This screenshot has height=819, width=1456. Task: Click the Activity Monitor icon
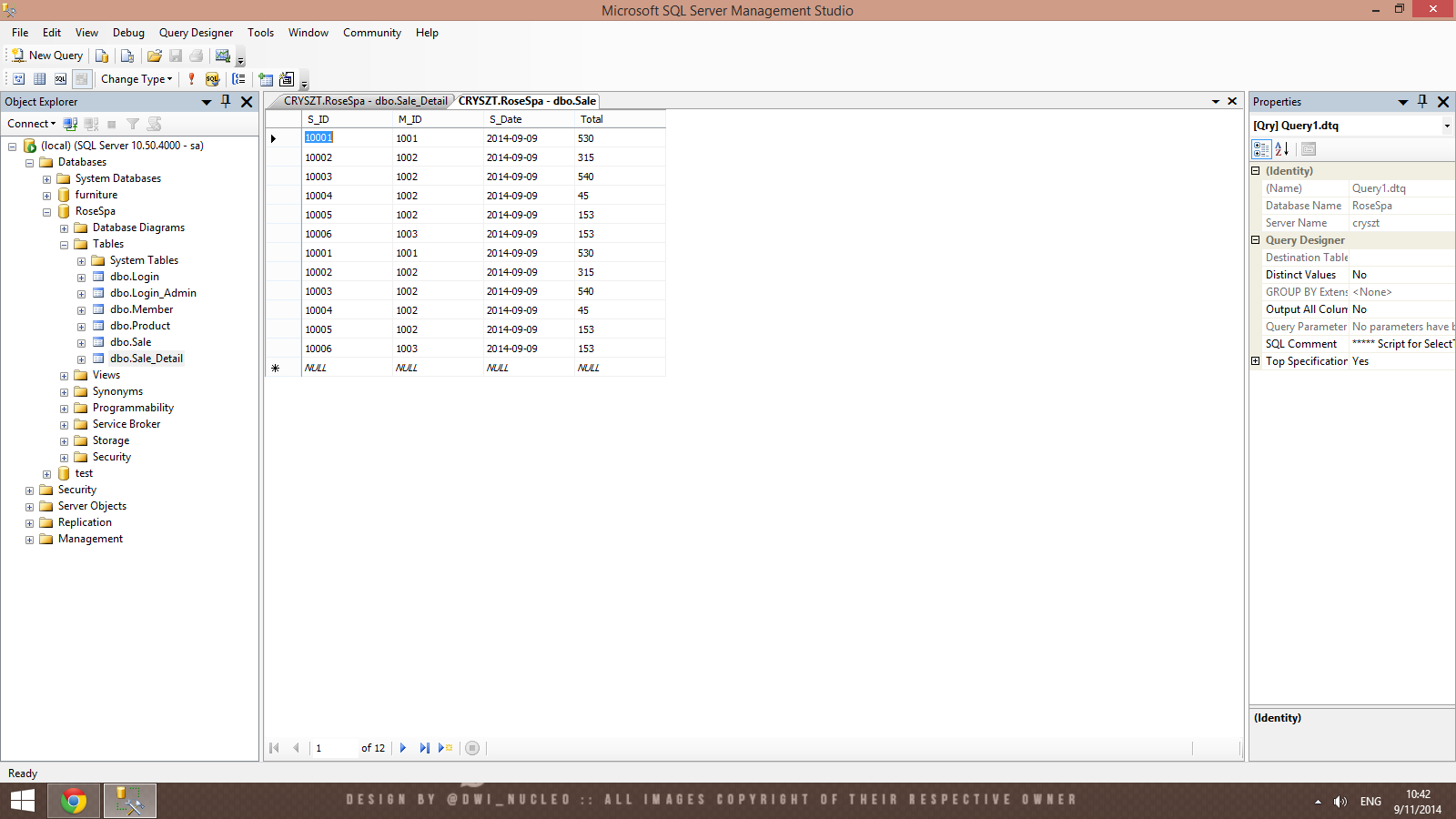click(x=222, y=56)
